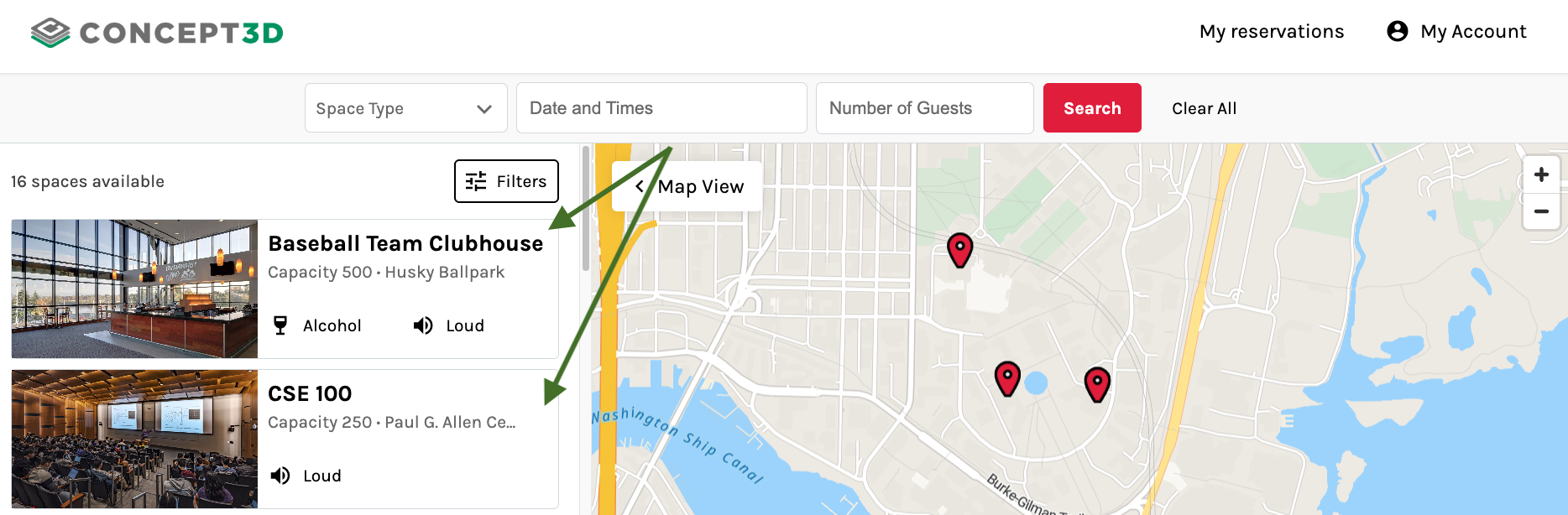Open the Baseball Team Clubhouse photo
Image resolution: width=1568 pixels, height=515 pixels.
(134, 289)
